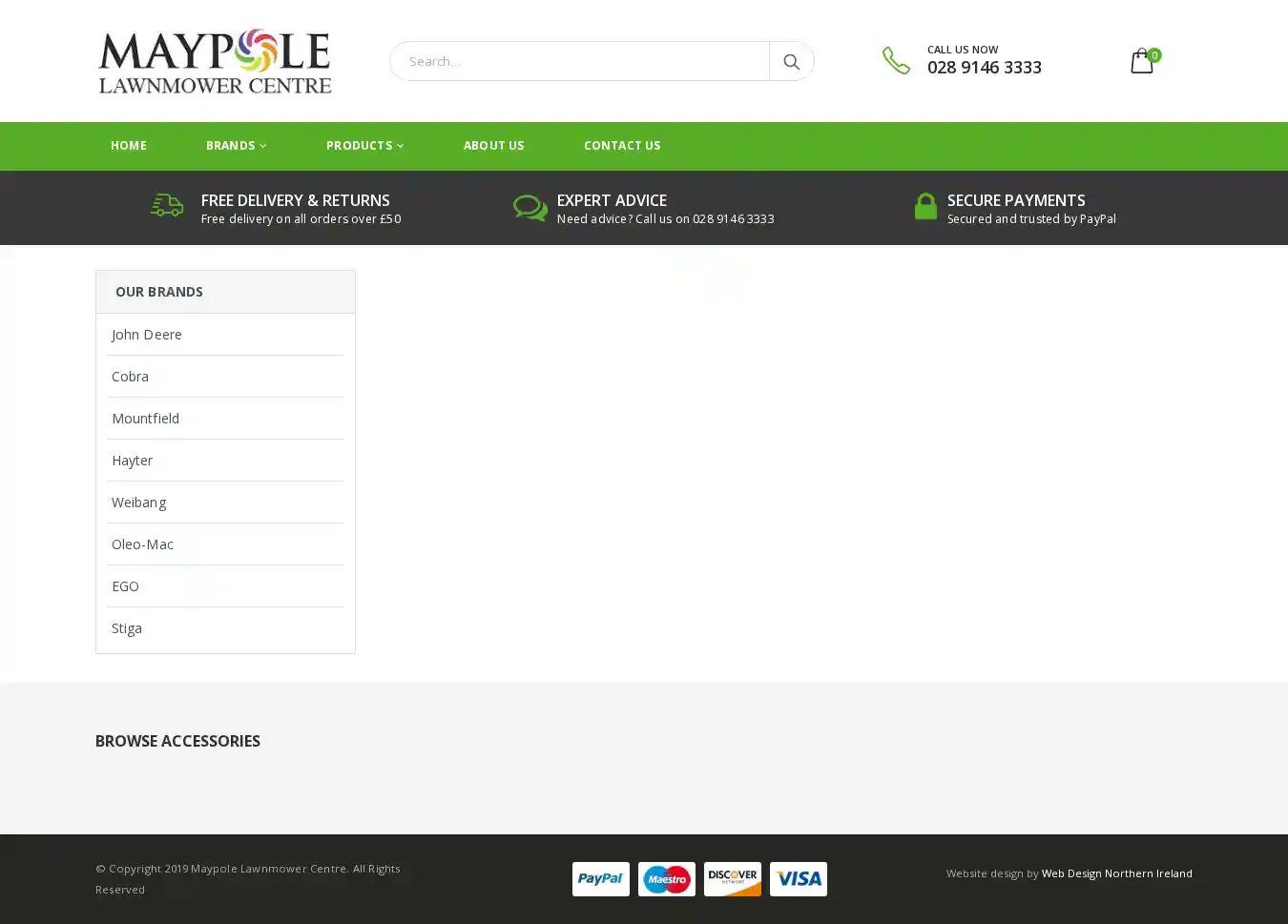Click the delivery truck icon
Image resolution: width=1288 pixels, height=924 pixels.
click(167, 206)
